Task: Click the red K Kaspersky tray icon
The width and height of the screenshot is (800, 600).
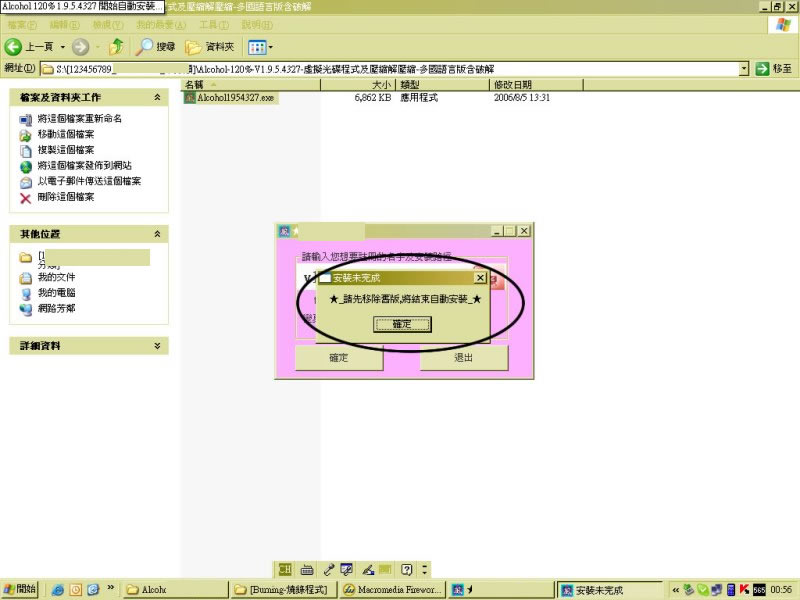Action: tap(744, 590)
